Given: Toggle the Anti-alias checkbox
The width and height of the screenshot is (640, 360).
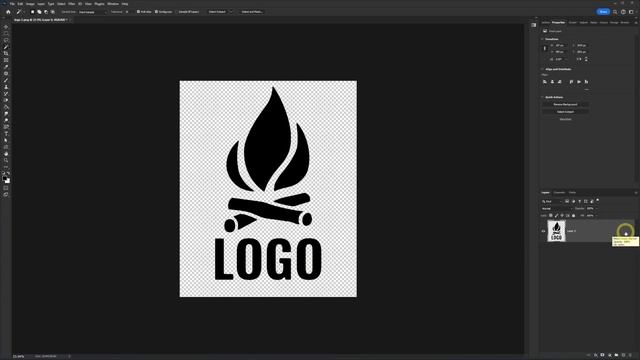Looking at the screenshot, I should [x=138, y=12].
